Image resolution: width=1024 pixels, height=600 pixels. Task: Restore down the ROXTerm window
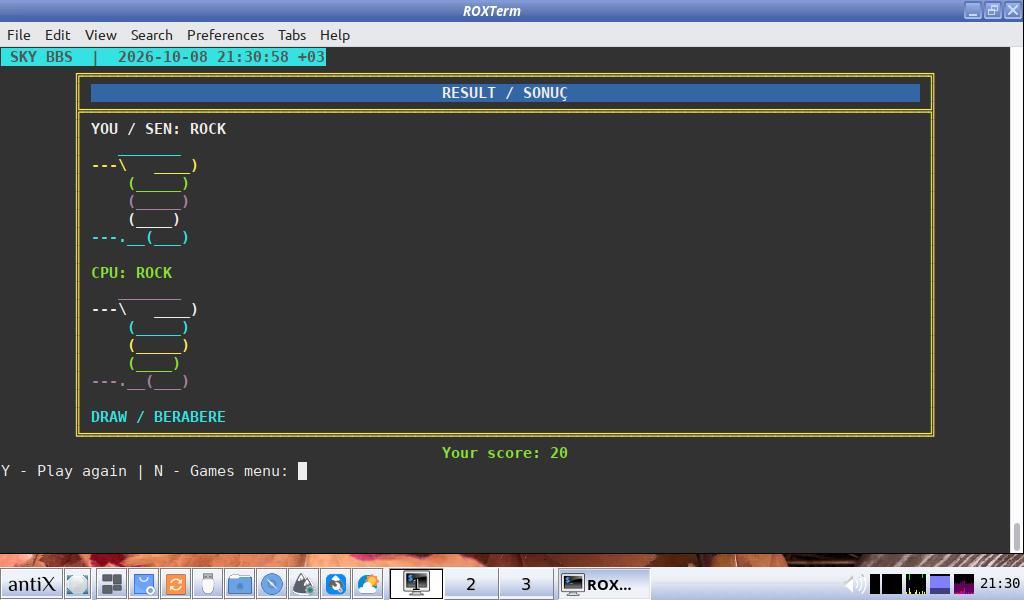coord(993,10)
